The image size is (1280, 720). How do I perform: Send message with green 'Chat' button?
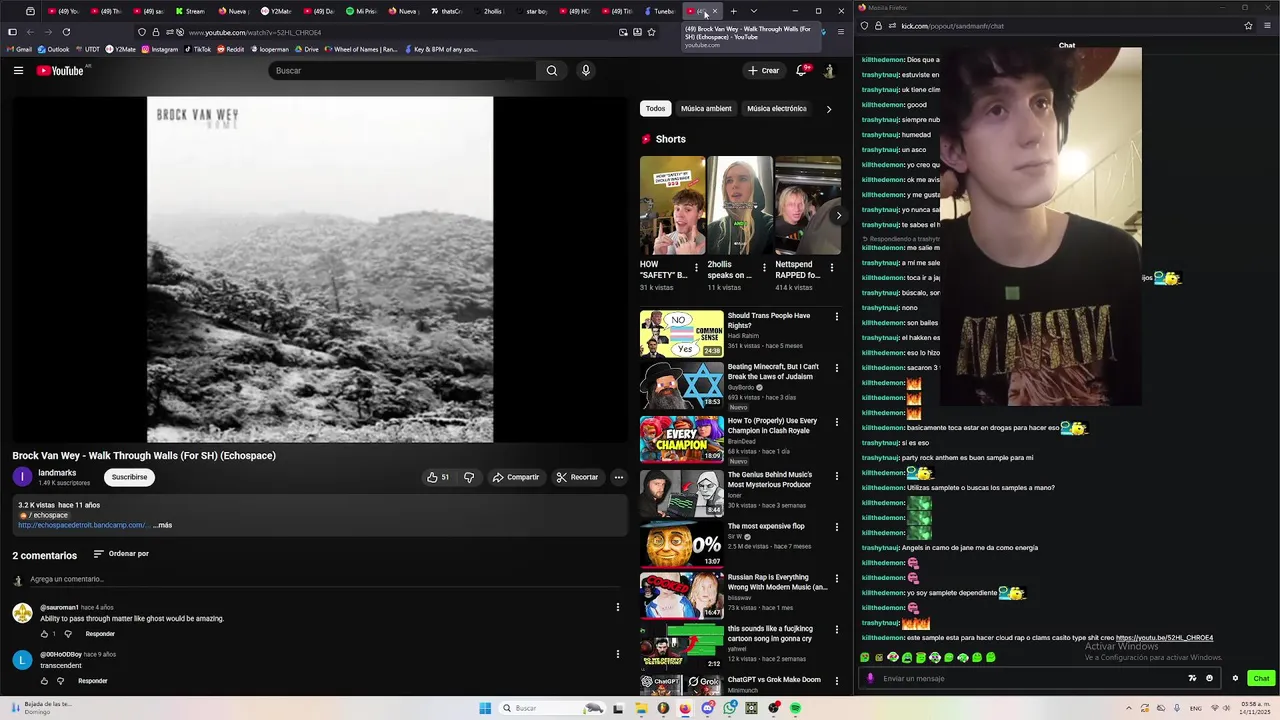pyautogui.click(x=1261, y=678)
